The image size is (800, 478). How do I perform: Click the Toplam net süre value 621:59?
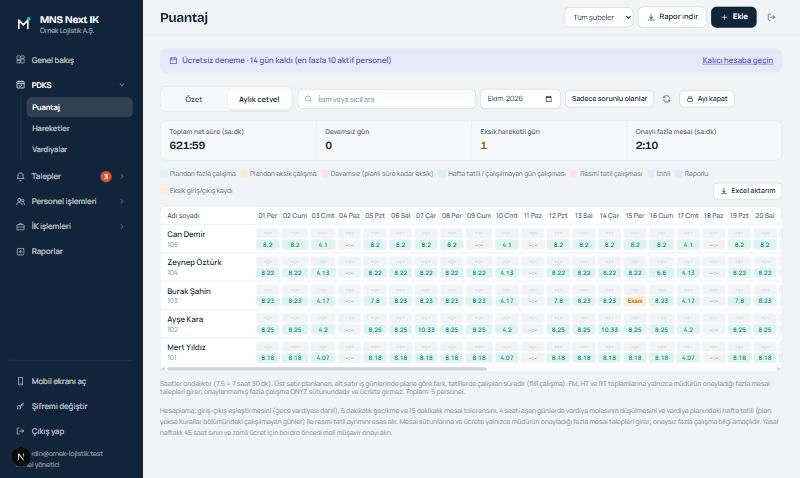click(x=187, y=145)
